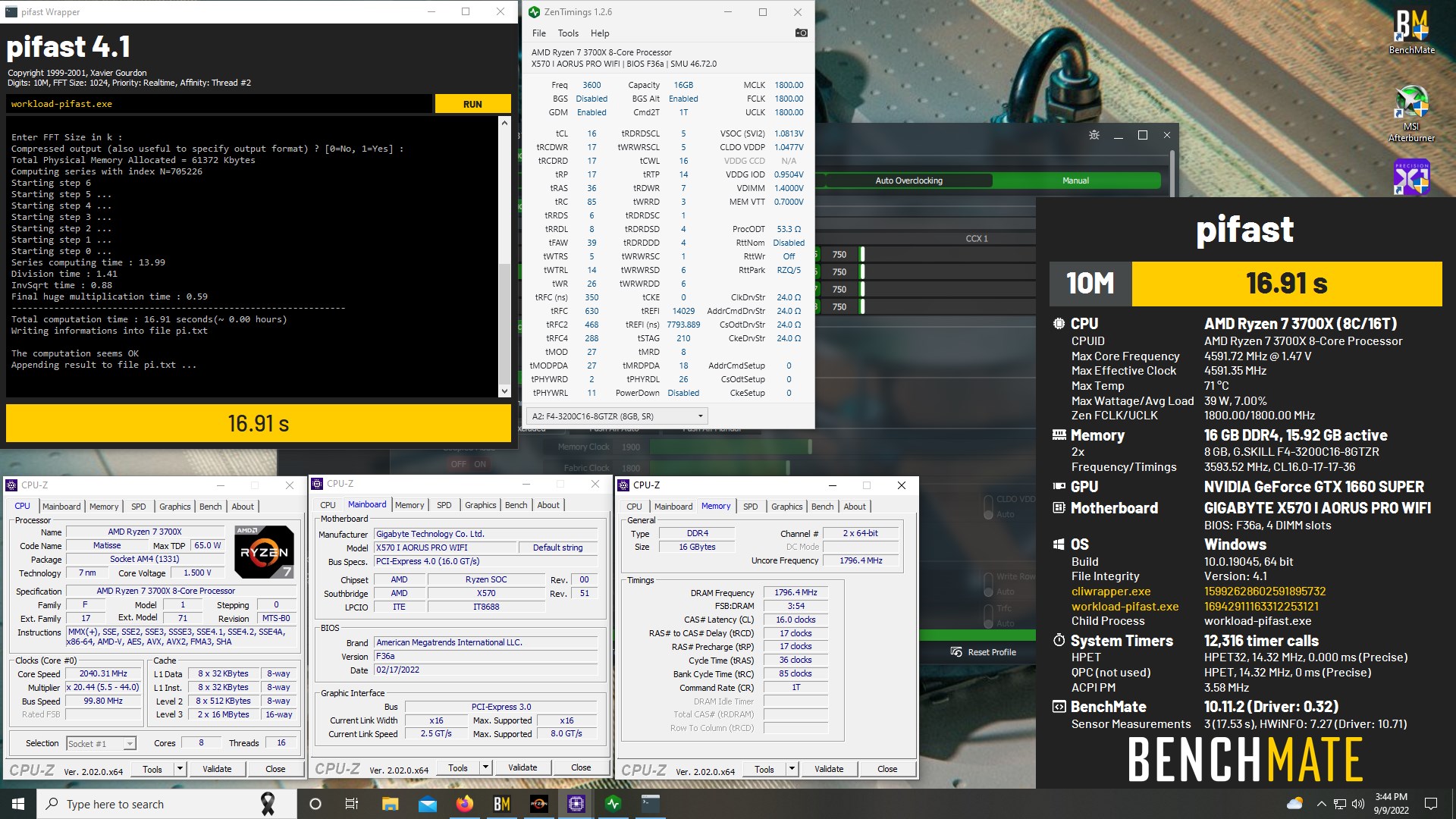Click the bug report icon in Ryzen Master
Image resolution: width=1456 pixels, height=819 pixels.
pos(1094,135)
